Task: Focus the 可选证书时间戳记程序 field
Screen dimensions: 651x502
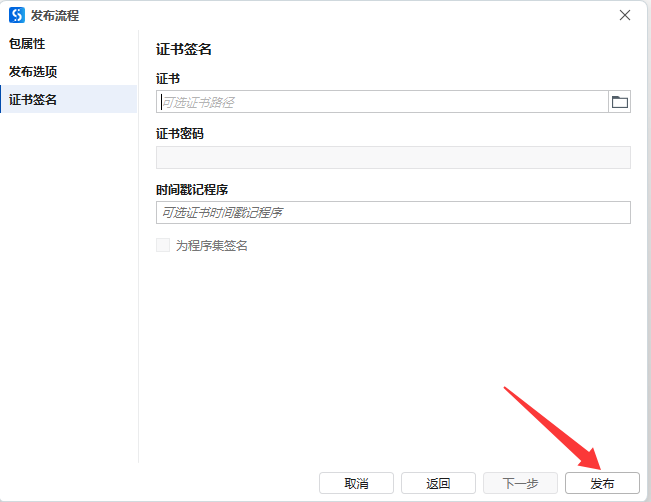Action: point(393,213)
